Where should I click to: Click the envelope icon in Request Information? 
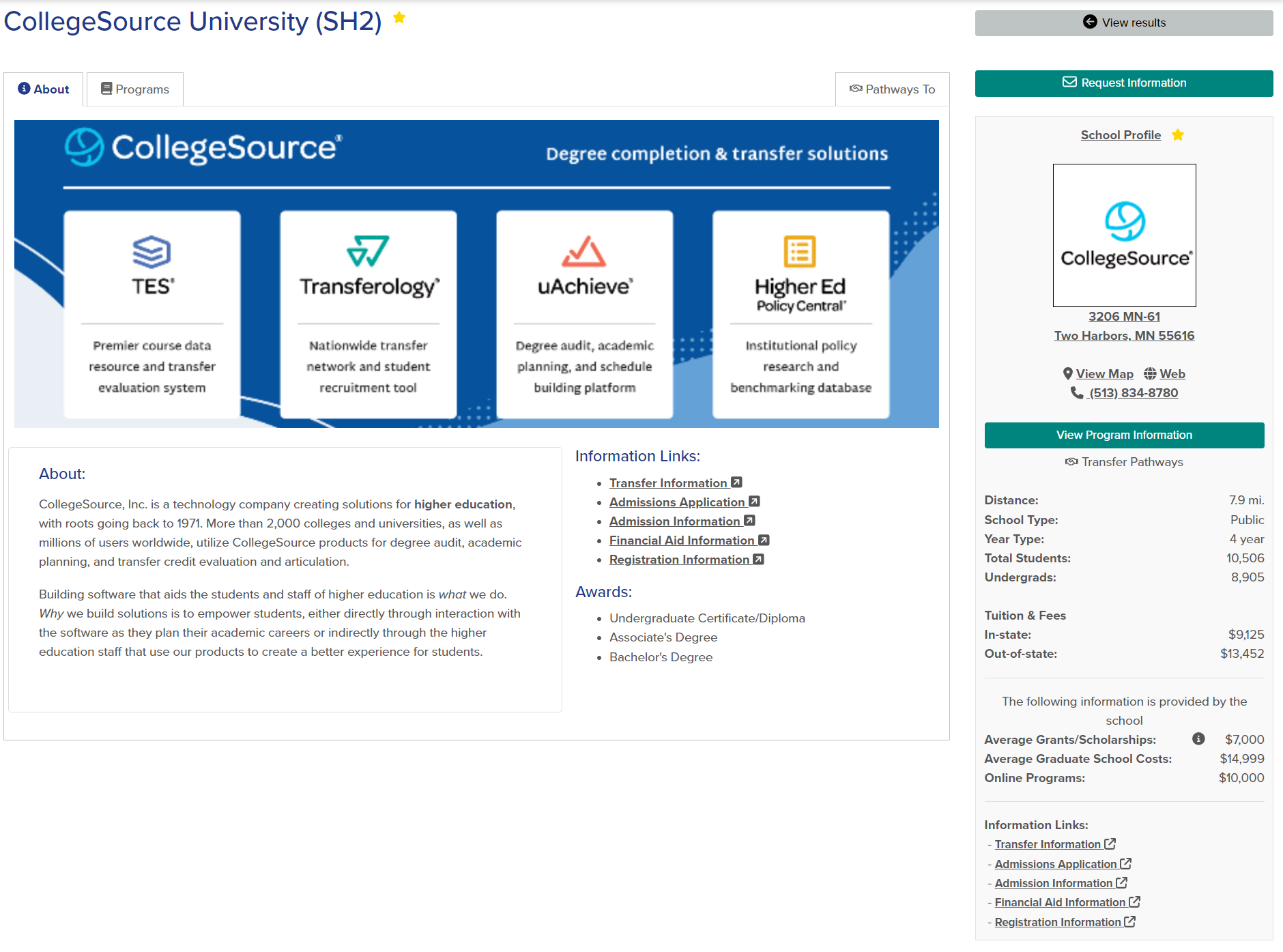coord(1069,82)
